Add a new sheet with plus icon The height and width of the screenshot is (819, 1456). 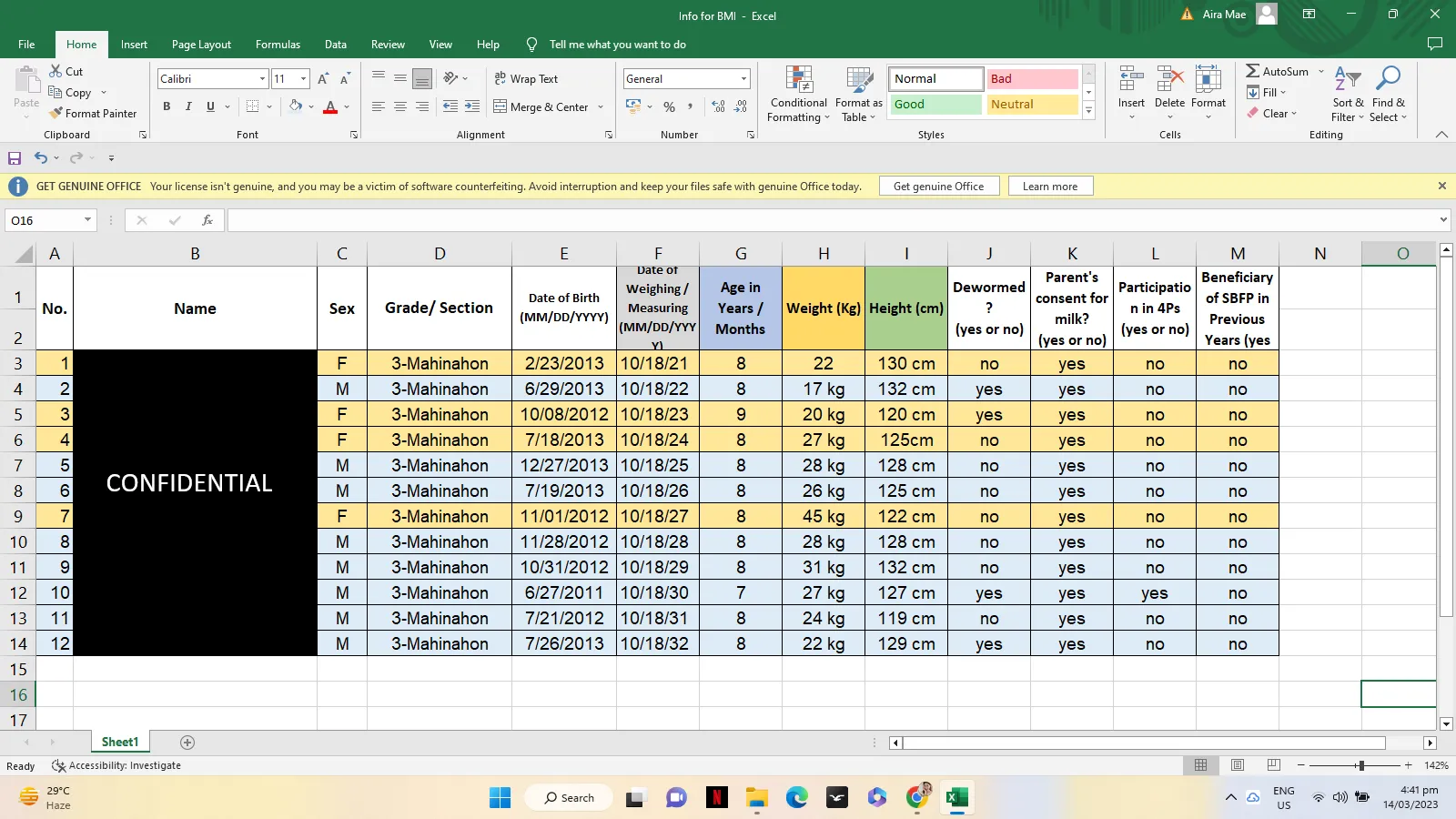[x=187, y=743]
